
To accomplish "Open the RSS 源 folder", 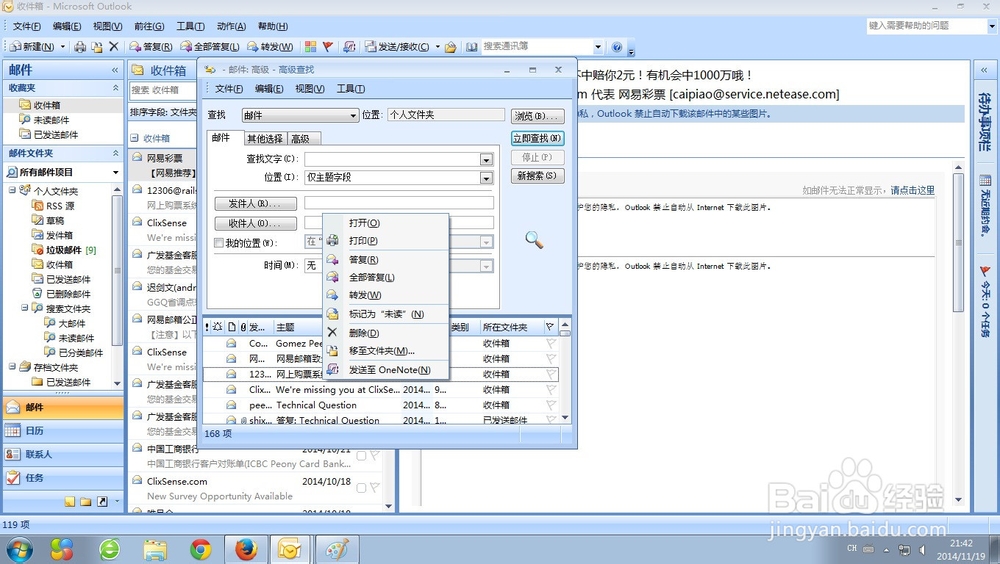I will [54, 205].
